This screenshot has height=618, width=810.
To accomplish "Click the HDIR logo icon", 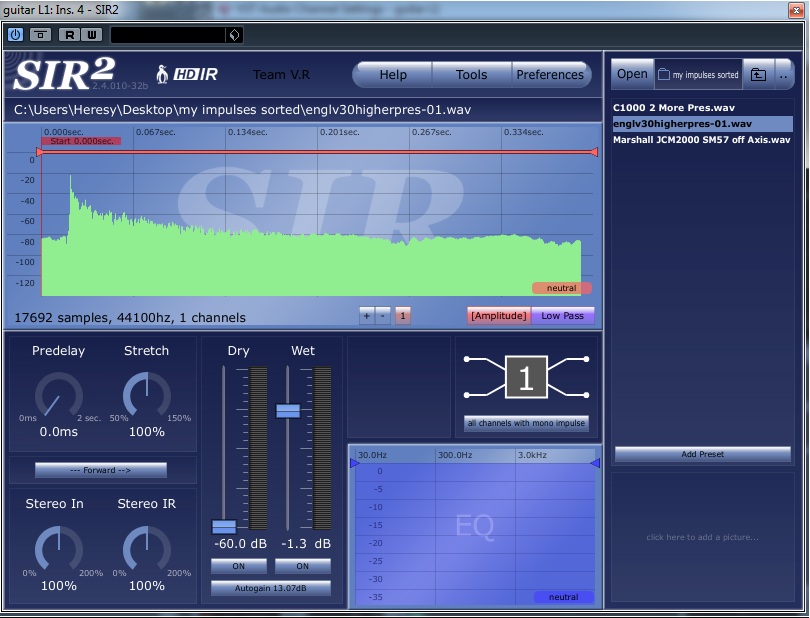I will pyautogui.click(x=187, y=74).
